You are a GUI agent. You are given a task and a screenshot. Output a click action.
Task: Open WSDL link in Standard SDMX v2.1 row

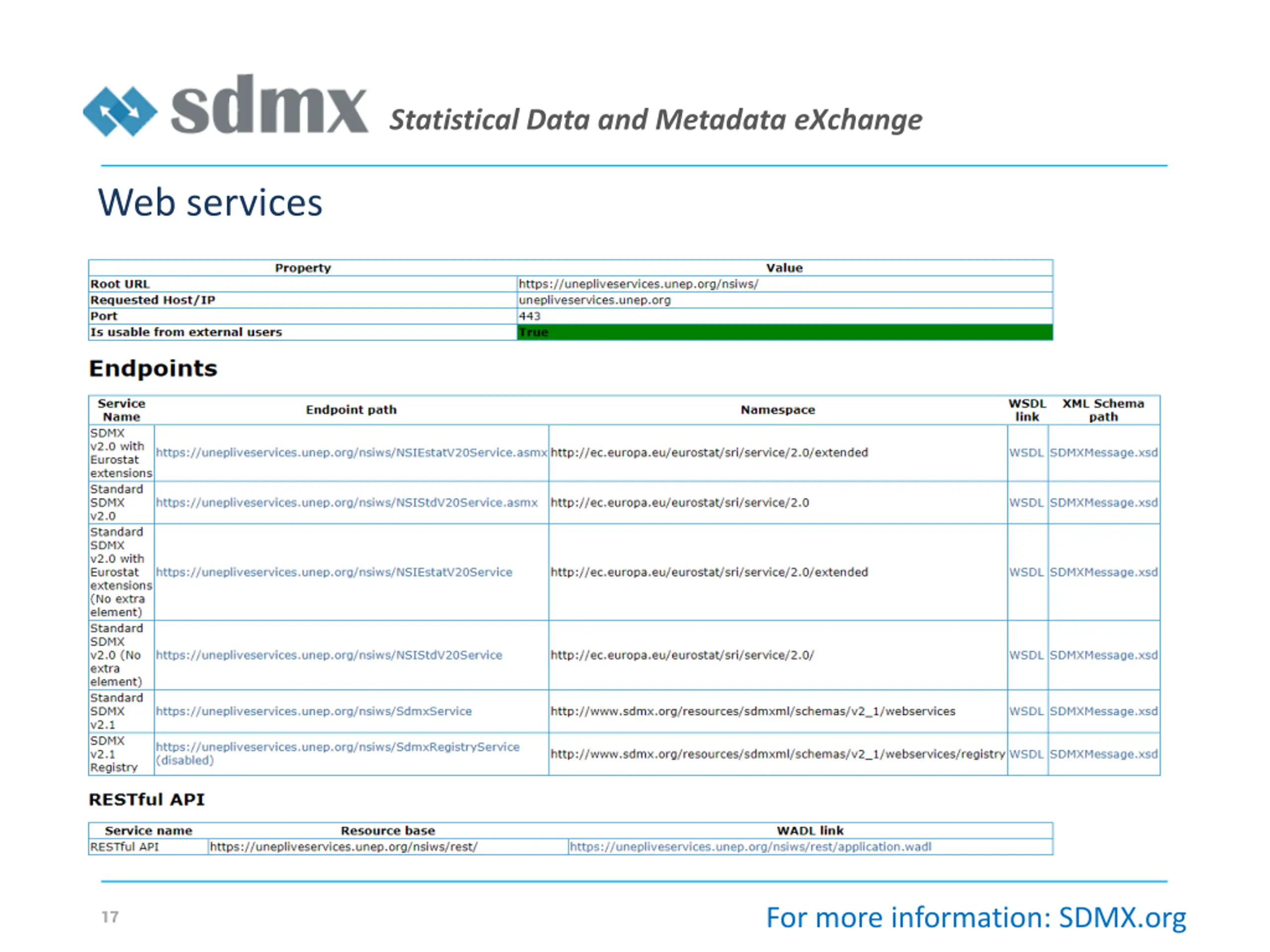(x=1026, y=712)
